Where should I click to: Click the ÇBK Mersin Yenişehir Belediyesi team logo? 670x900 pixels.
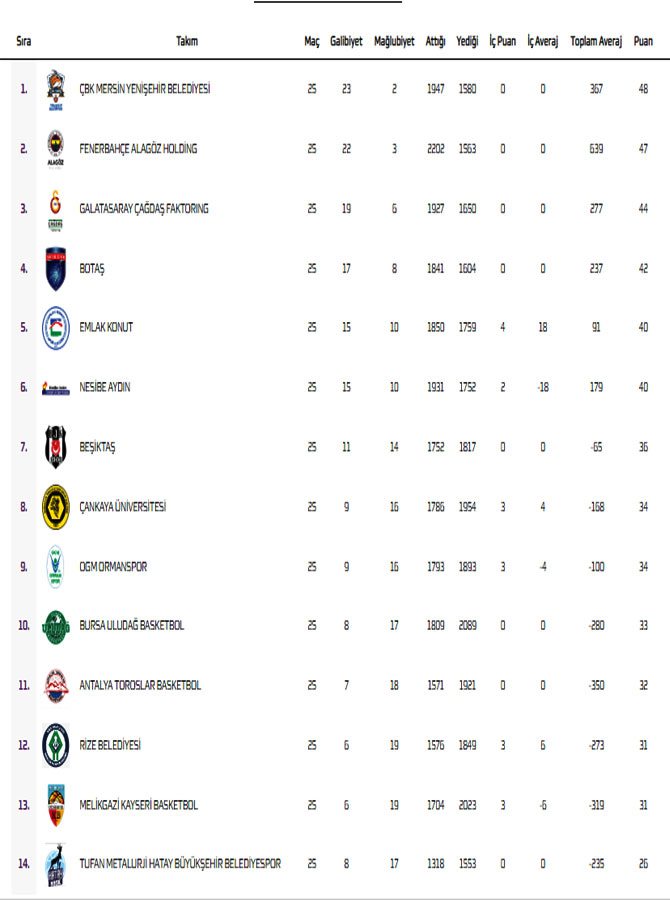pos(56,89)
